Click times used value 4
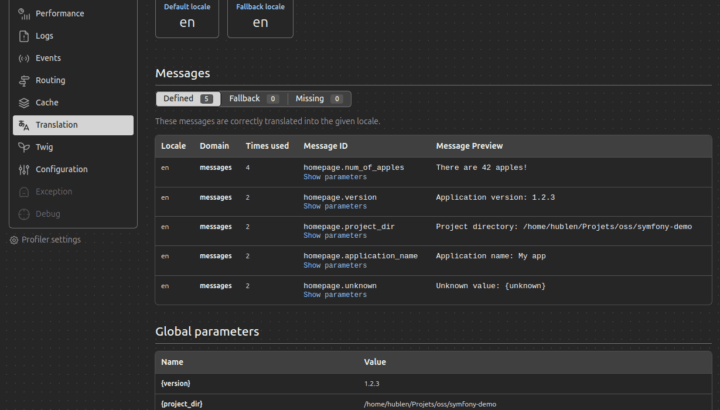The width and height of the screenshot is (720, 410). coord(248,168)
